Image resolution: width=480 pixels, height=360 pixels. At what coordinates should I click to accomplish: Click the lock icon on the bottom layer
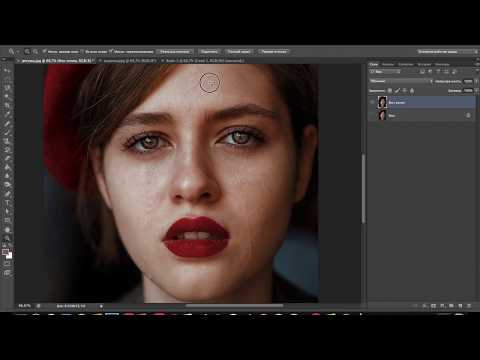468,115
